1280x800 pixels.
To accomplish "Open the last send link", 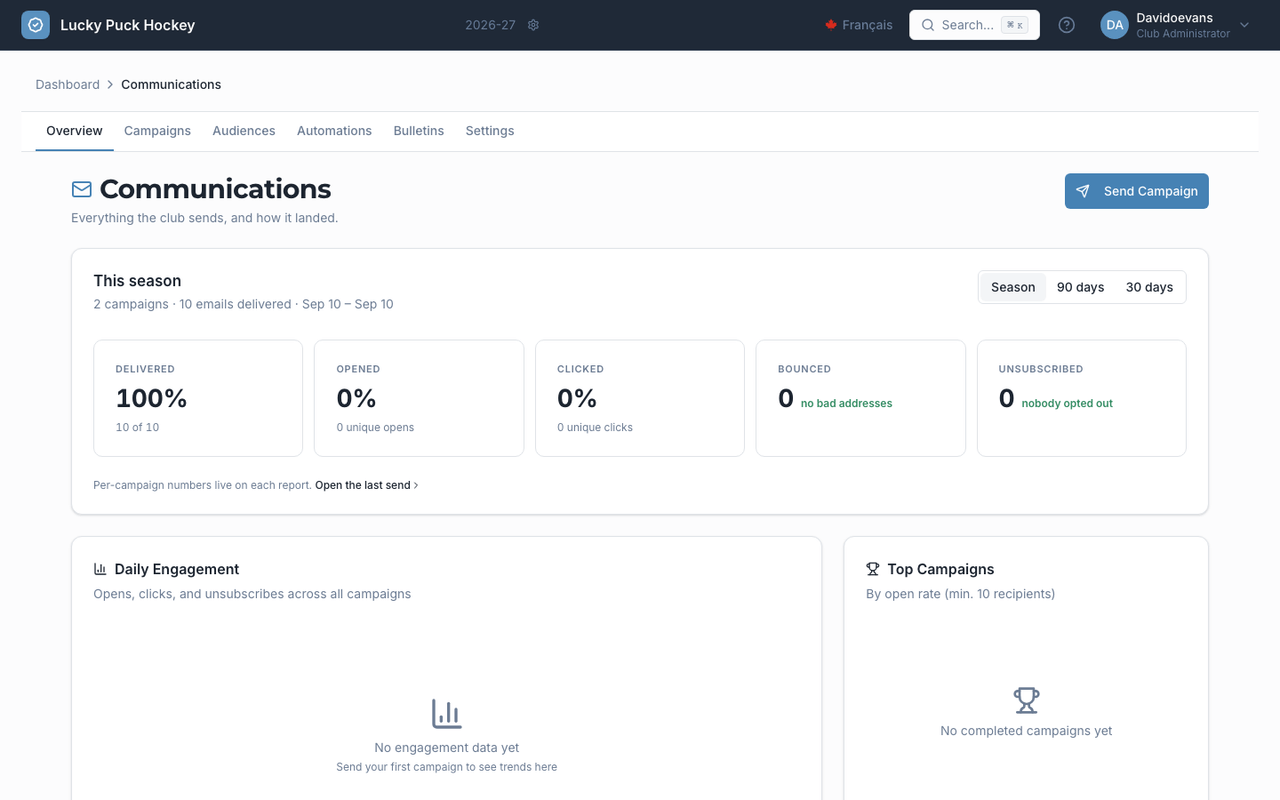I will pos(366,485).
